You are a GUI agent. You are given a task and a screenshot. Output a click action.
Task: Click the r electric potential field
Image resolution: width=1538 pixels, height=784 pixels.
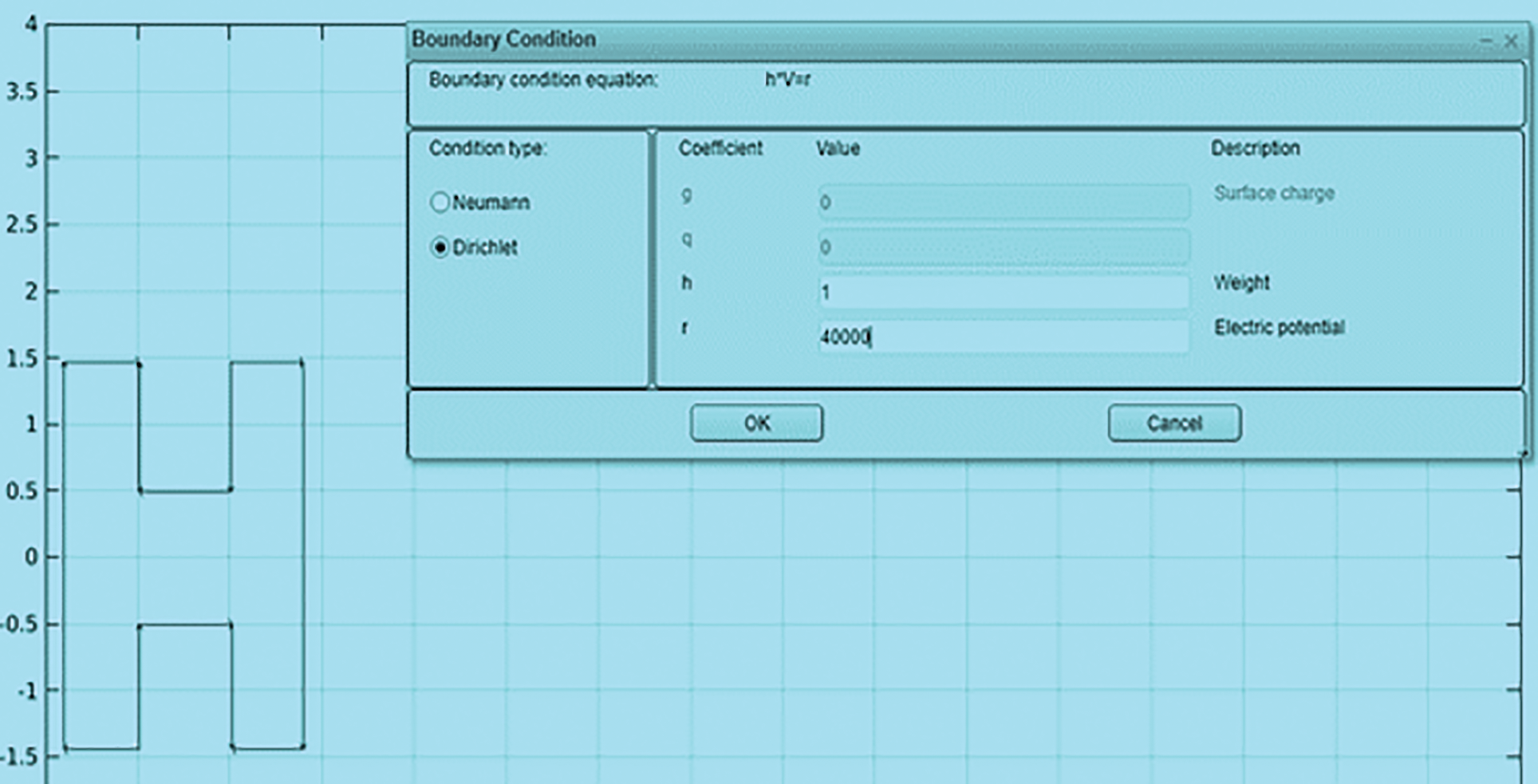[1003, 337]
